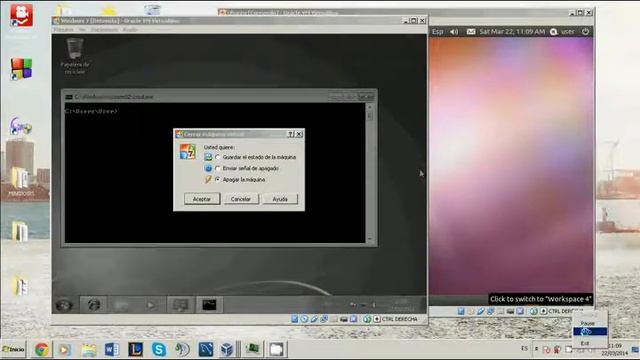The image size is (640, 360).
Task: Click the guest Windows 7 Start orb
Action: click(64, 305)
